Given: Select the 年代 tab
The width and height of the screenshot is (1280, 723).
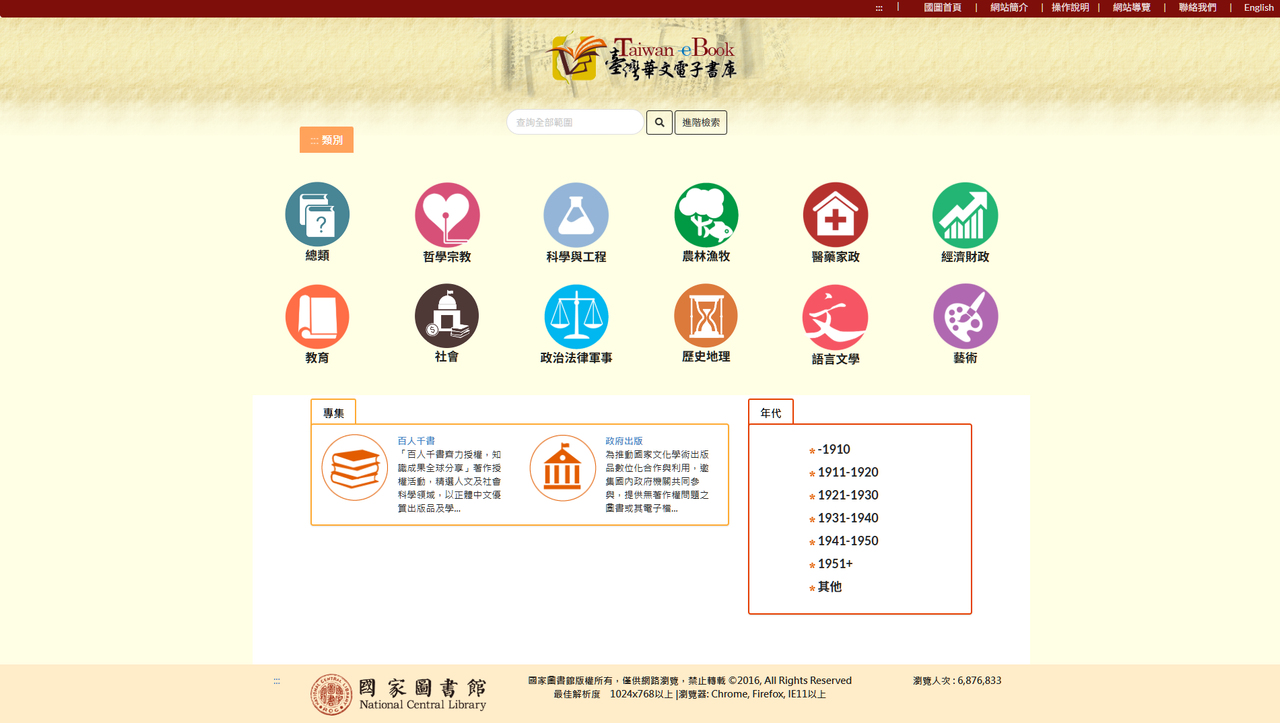Looking at the screenshot, I should 771,413.
